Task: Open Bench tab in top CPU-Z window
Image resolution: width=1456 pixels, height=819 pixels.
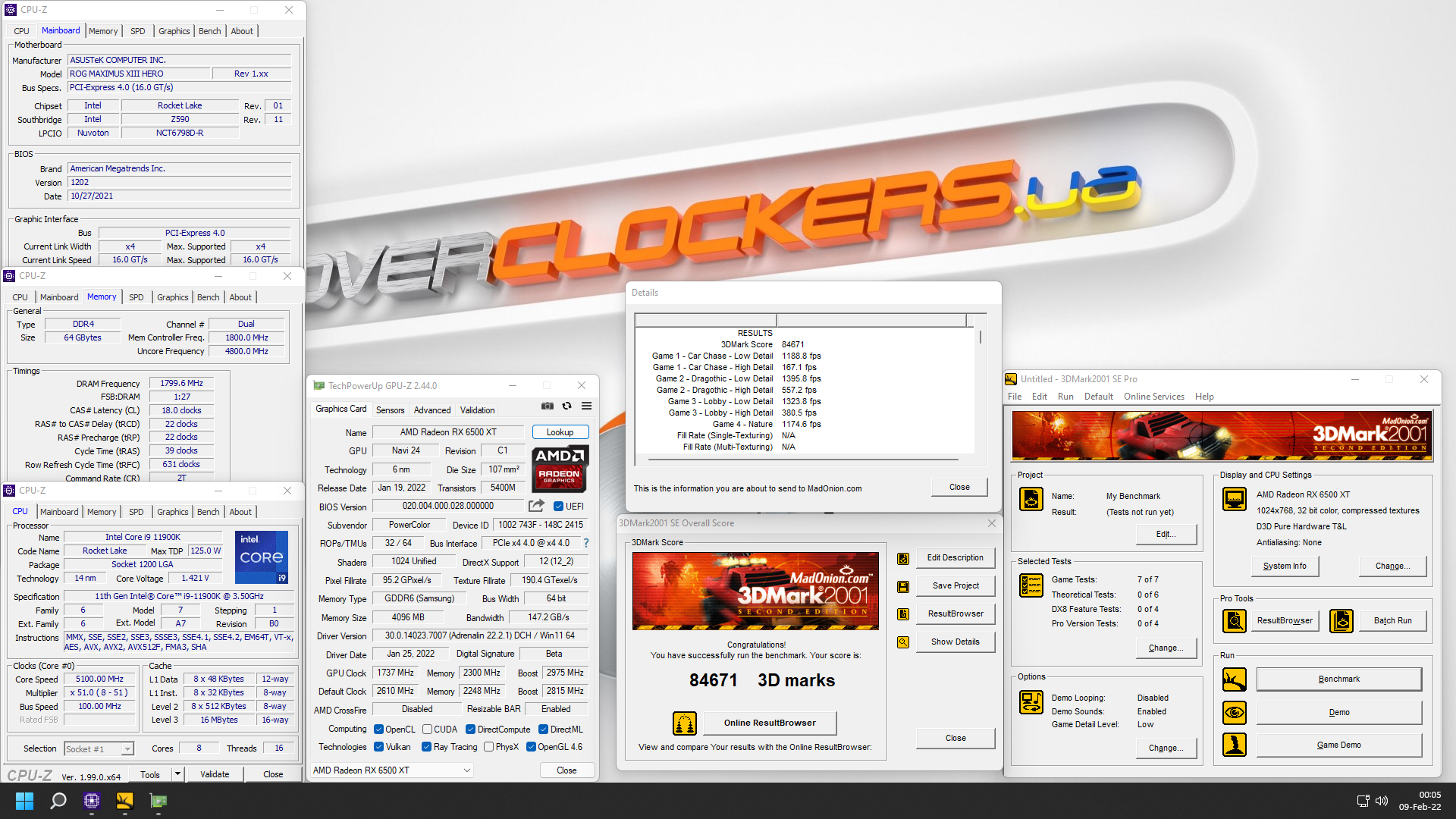Action: (209, 31)
